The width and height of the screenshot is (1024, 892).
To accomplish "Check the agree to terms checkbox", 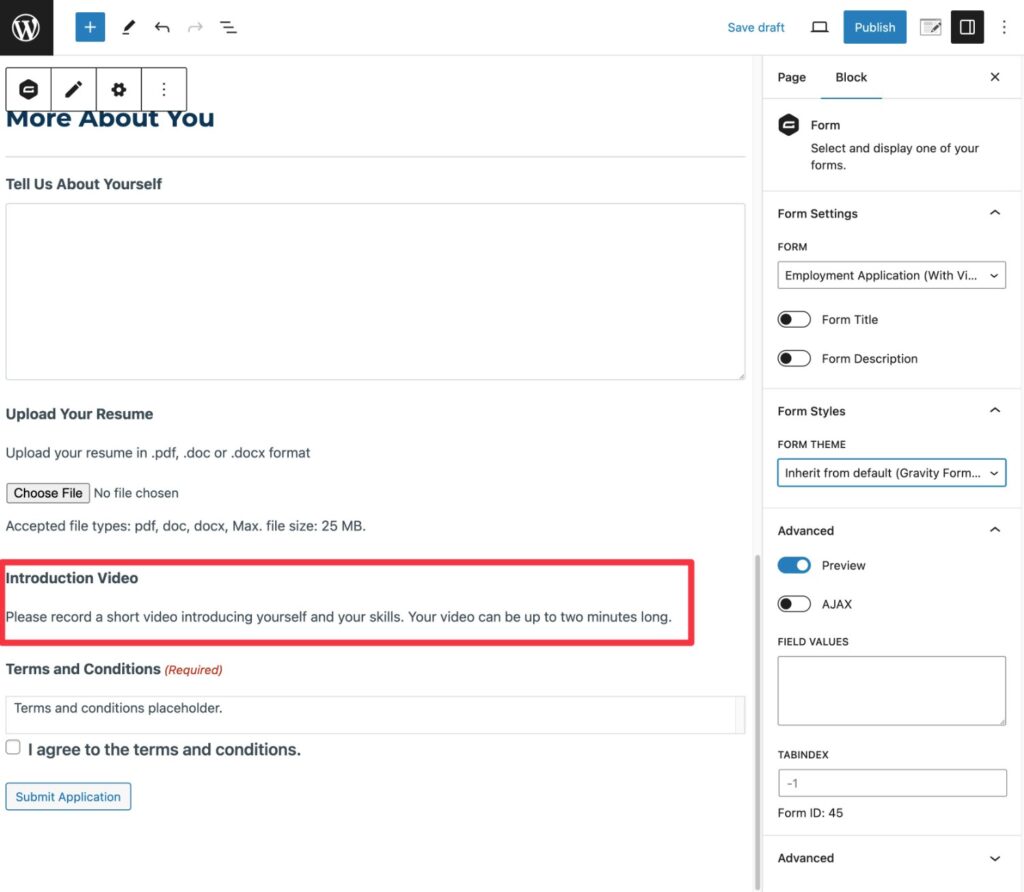I will 13,748.
